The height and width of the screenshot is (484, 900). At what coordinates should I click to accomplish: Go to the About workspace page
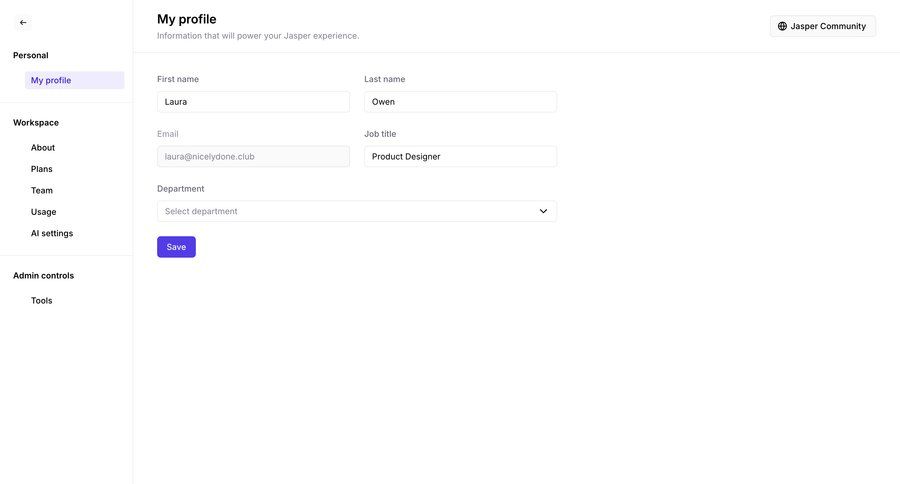tap(43, 148)
